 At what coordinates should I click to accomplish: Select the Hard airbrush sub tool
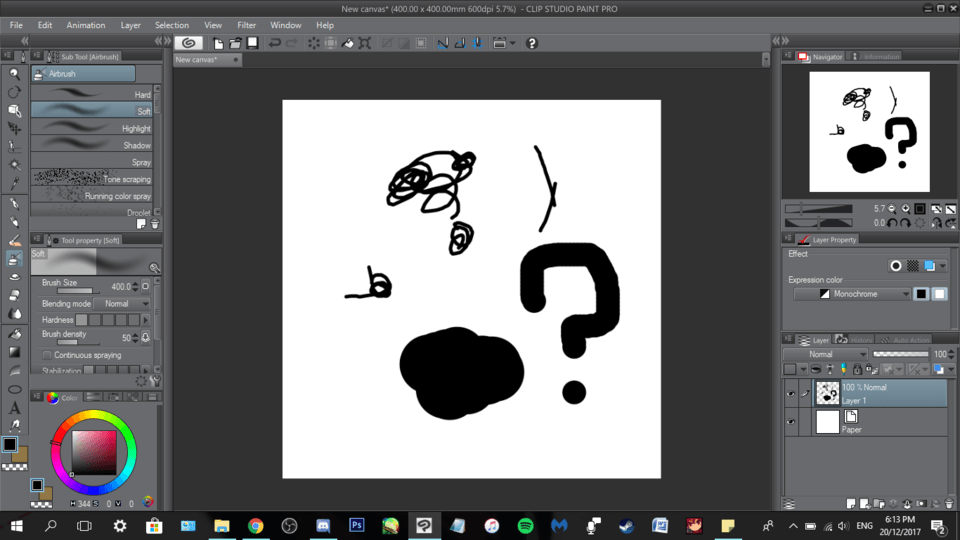pos(92,94)
